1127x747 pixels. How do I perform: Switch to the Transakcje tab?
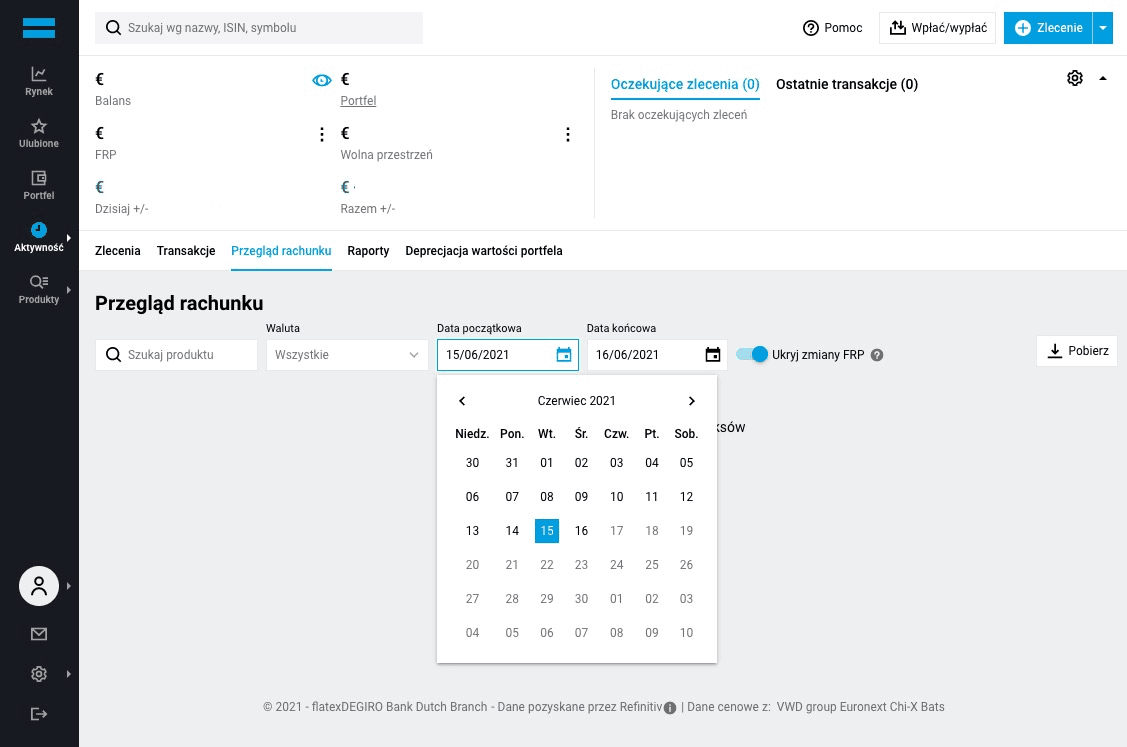click(x=186, y=251)
